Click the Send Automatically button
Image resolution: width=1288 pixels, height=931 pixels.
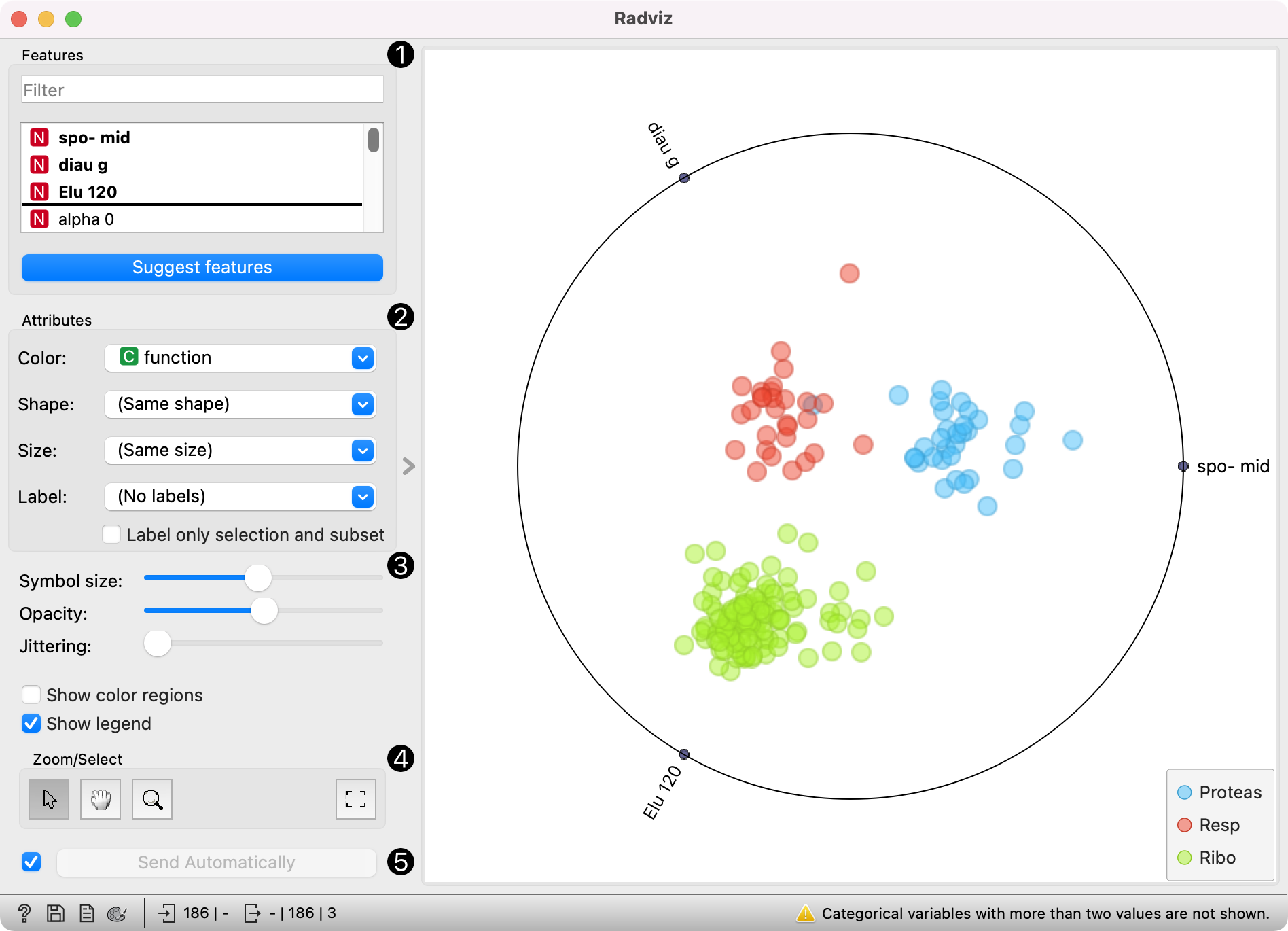(x=217, y=862)
